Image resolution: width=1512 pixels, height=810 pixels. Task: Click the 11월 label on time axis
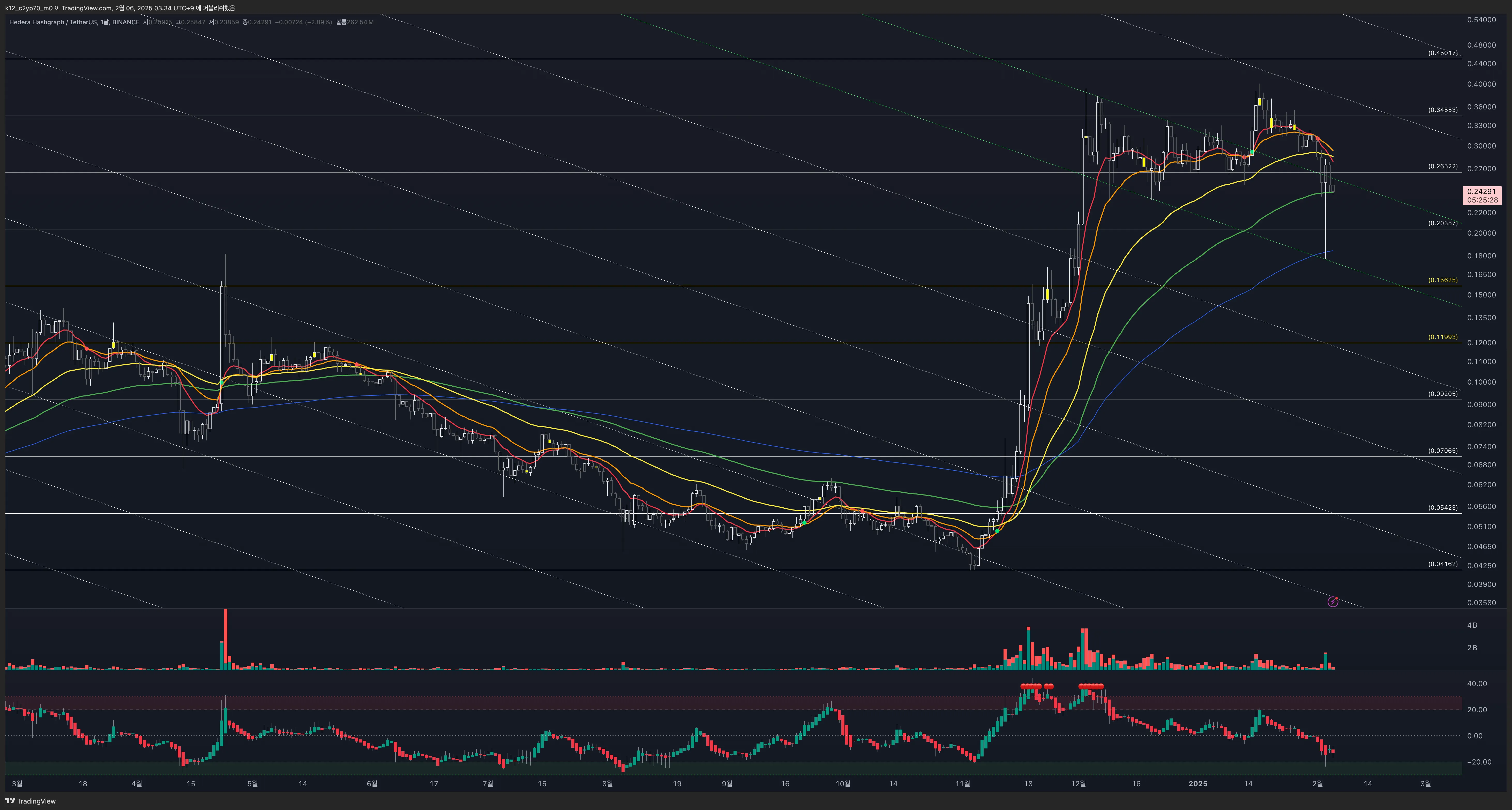(963, 784)
